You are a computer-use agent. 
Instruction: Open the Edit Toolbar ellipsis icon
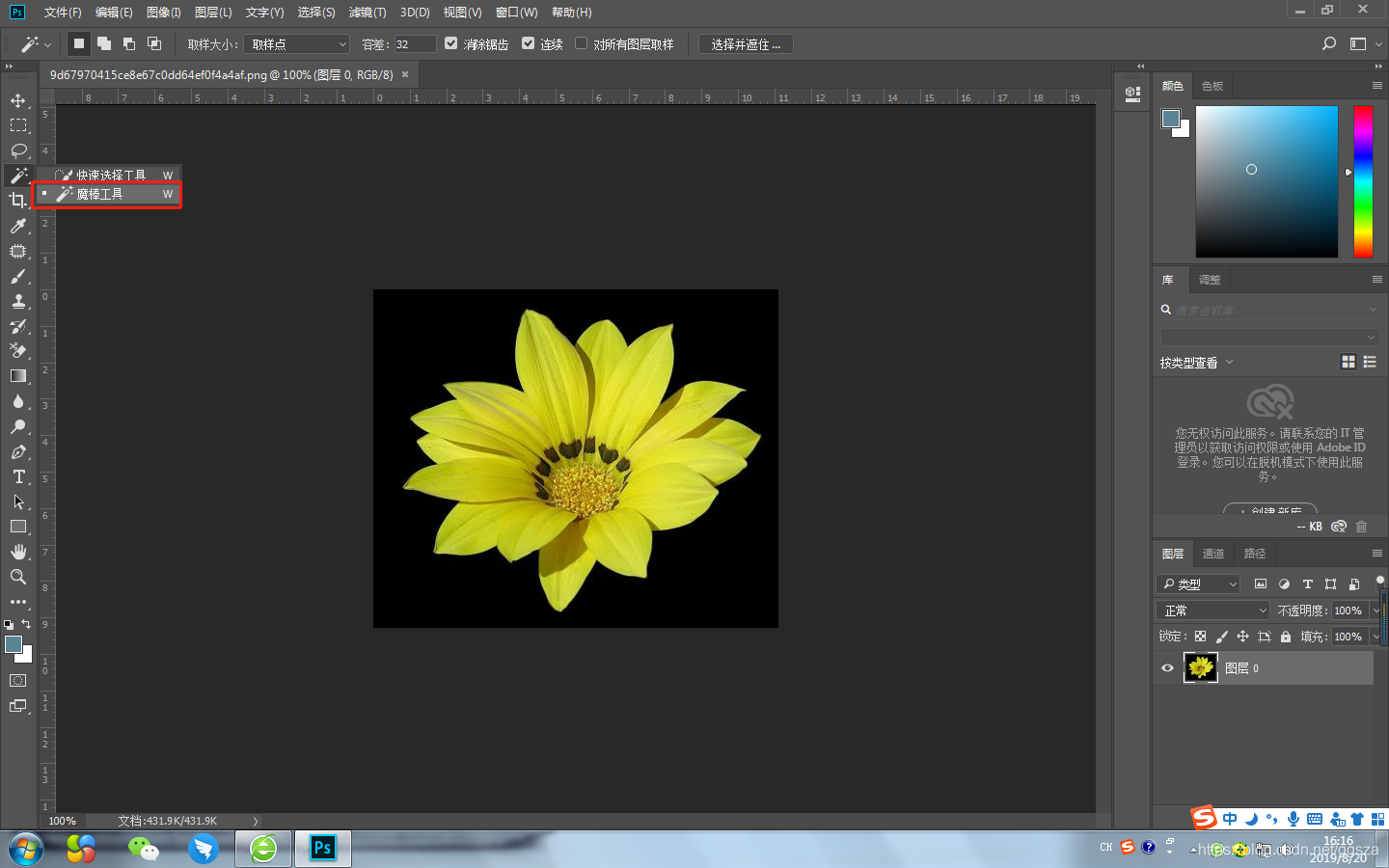pos(17,602)
